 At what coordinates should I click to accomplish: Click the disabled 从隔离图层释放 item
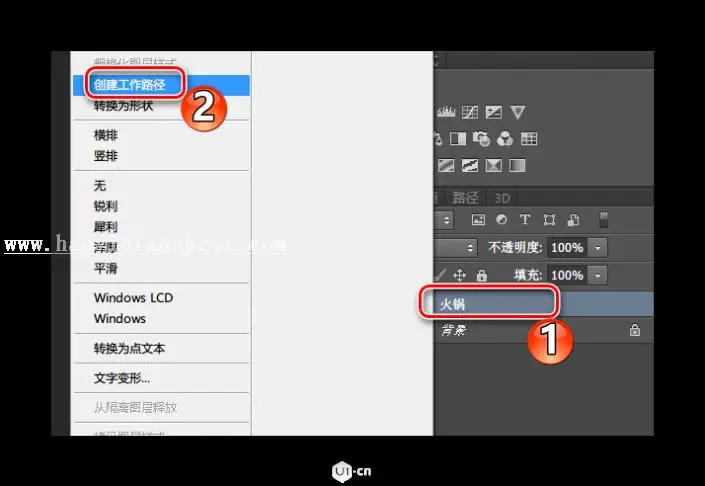tap(161, 408)
